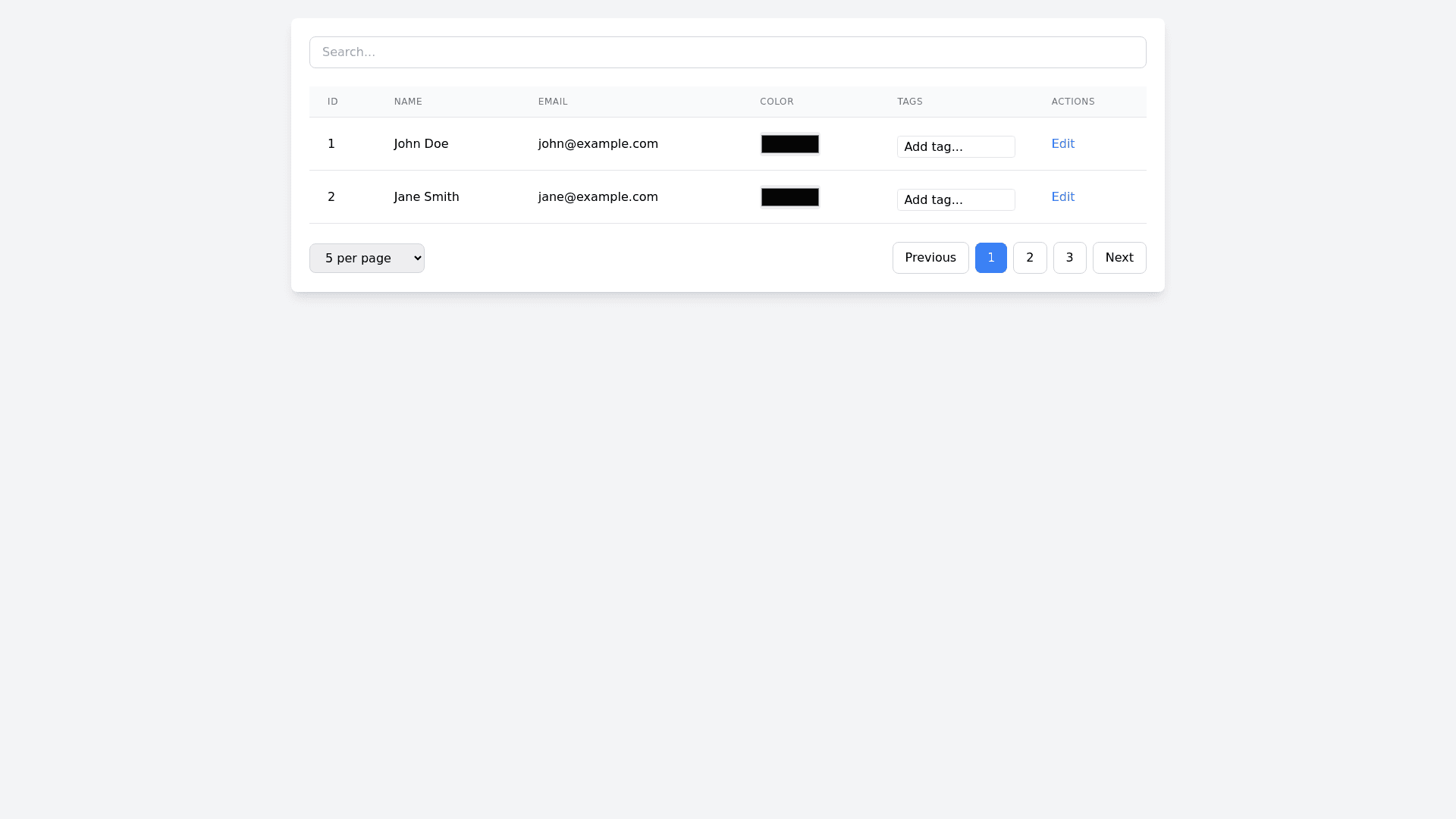This screenshot has height=819, width=1456.
Task: Select john@example.com email cell
Action: click(598, 144)
